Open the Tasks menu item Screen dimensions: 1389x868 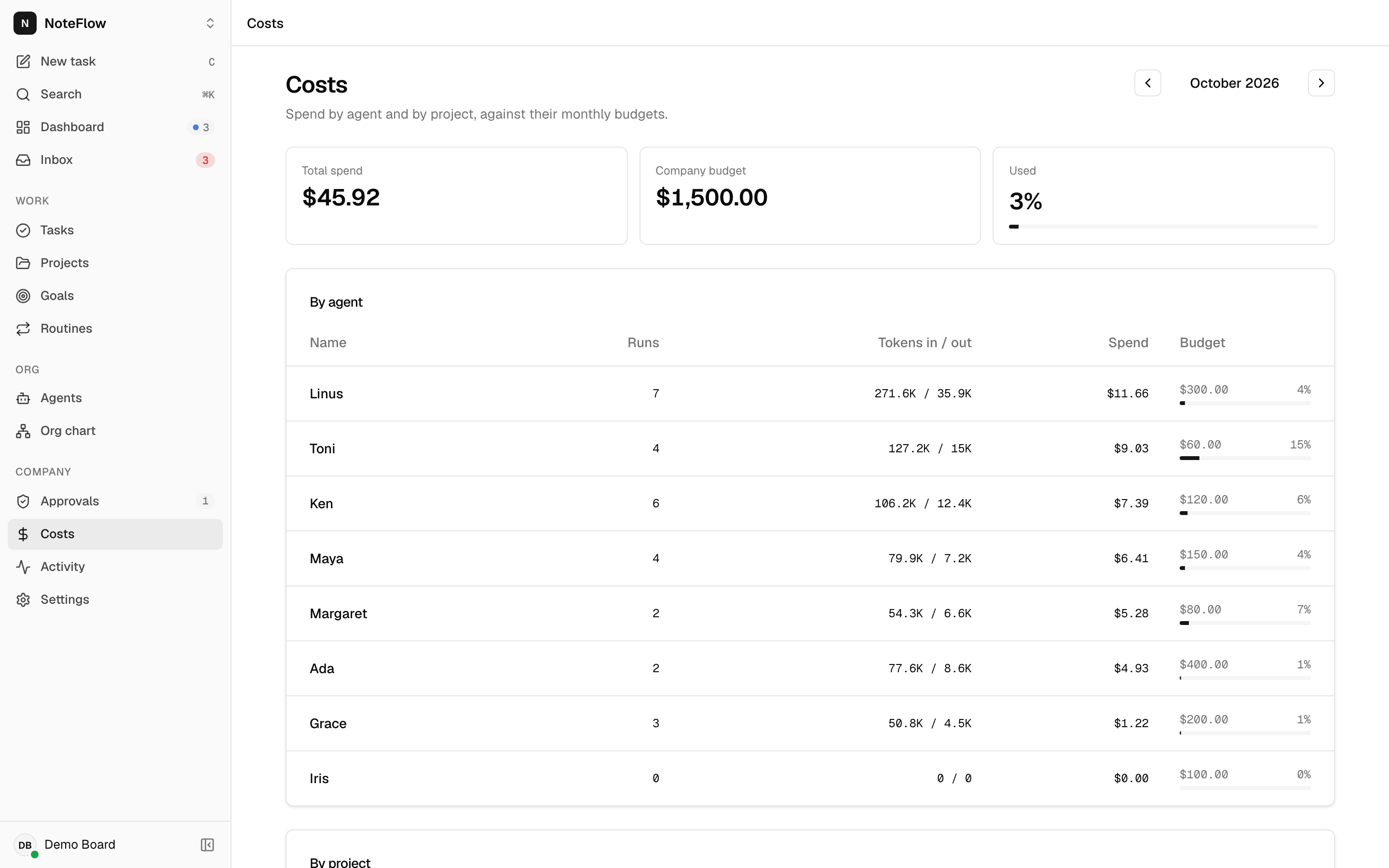tap(115, 230)
